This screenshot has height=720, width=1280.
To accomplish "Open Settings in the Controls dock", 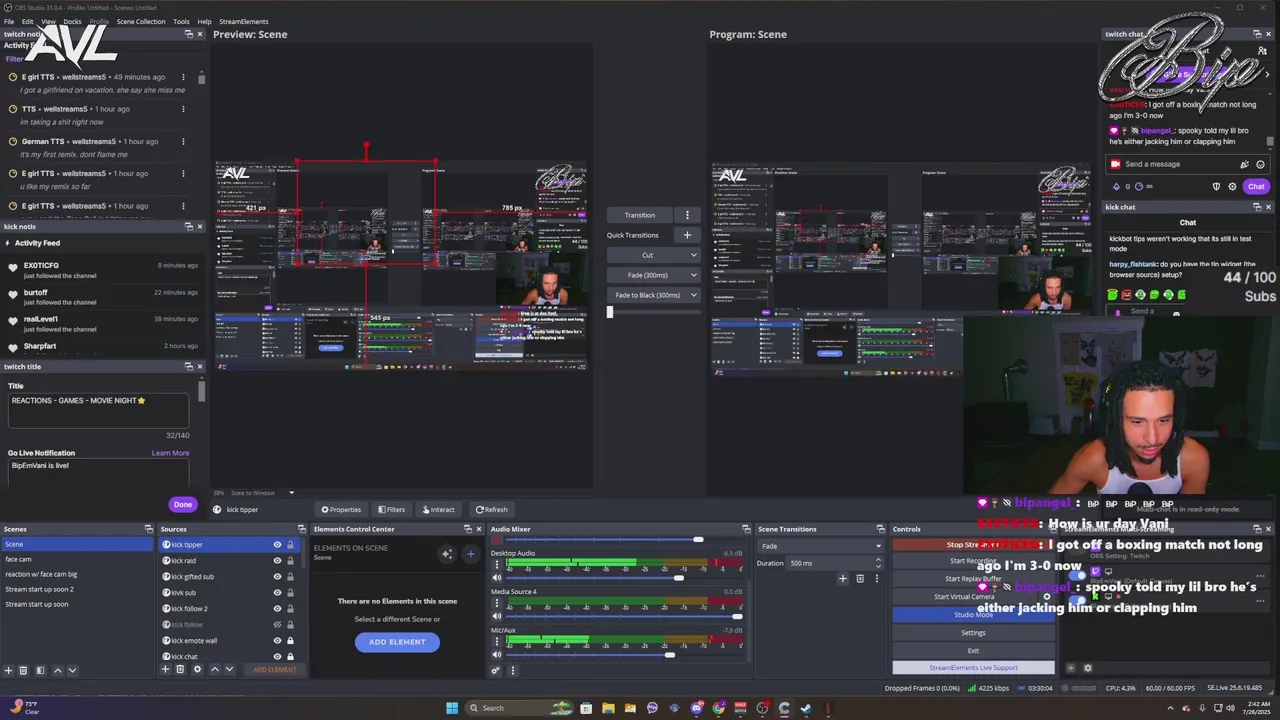I will (973, 632).
